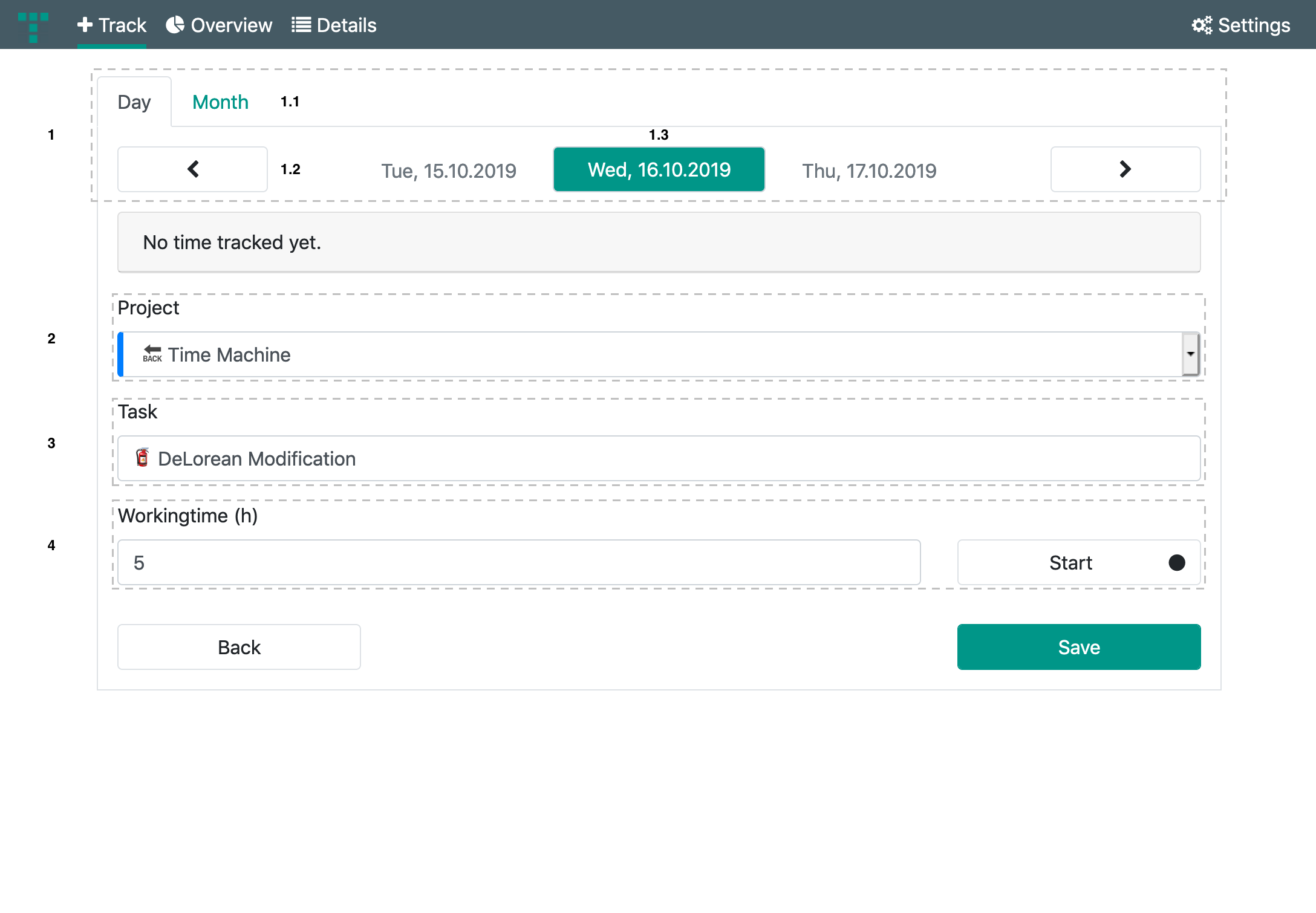Select Thu, 17.10.2019 date entry

(x=869, y=168)
